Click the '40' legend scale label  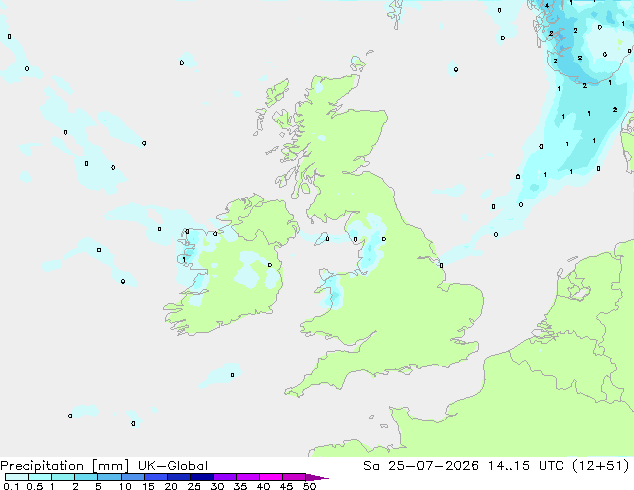[263, 486]
